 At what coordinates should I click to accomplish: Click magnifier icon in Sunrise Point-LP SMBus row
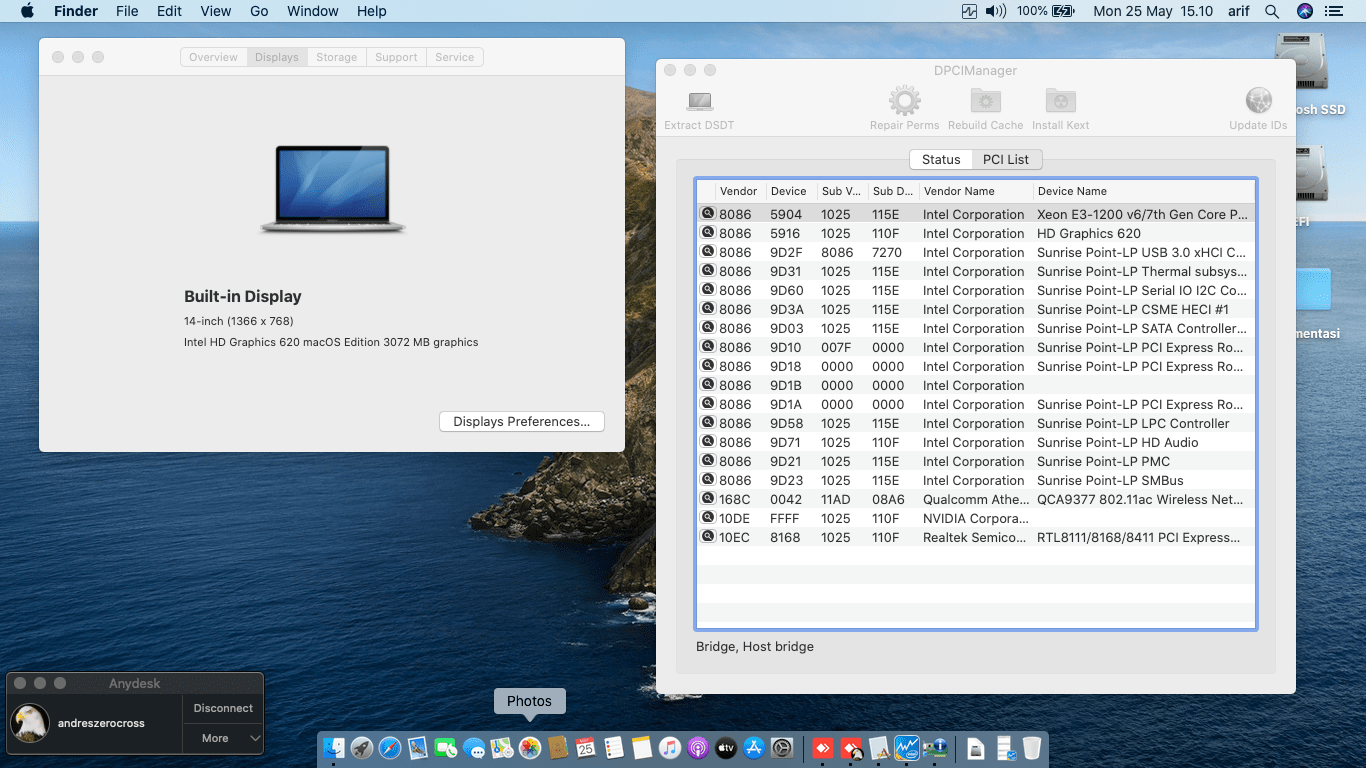click(x=707, y=480)
